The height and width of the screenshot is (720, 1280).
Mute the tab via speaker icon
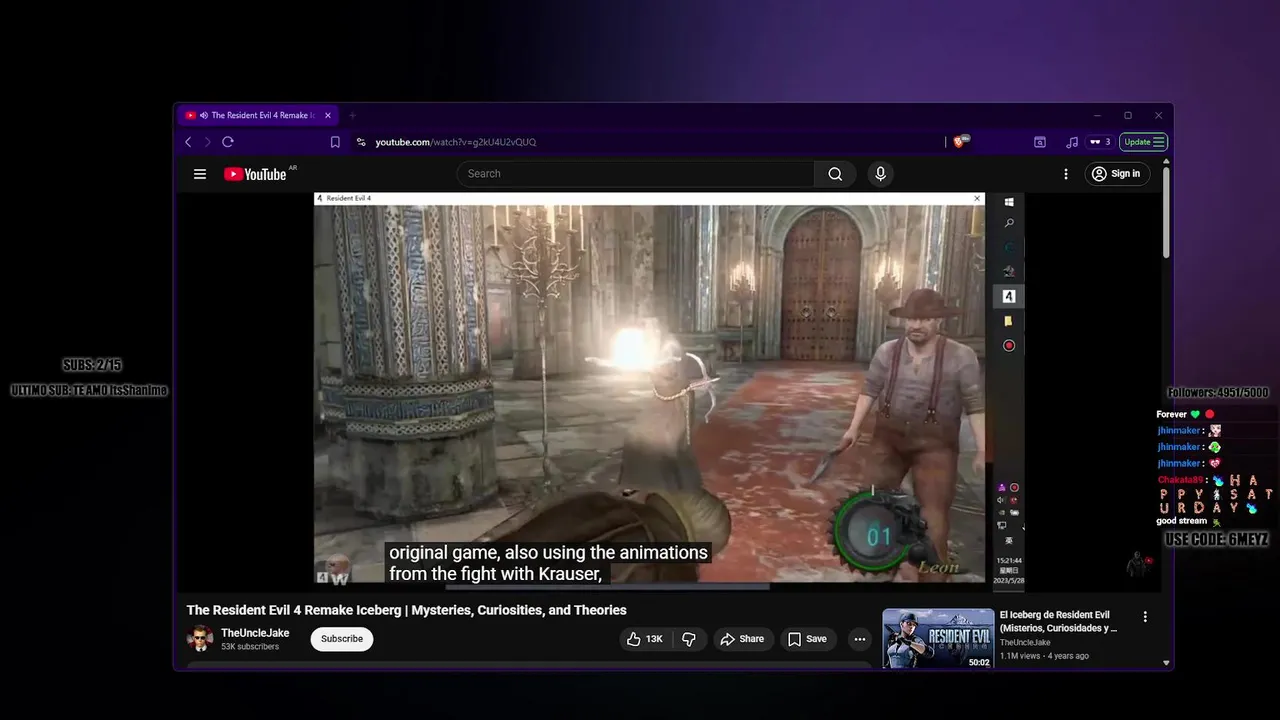click(204, 115)
